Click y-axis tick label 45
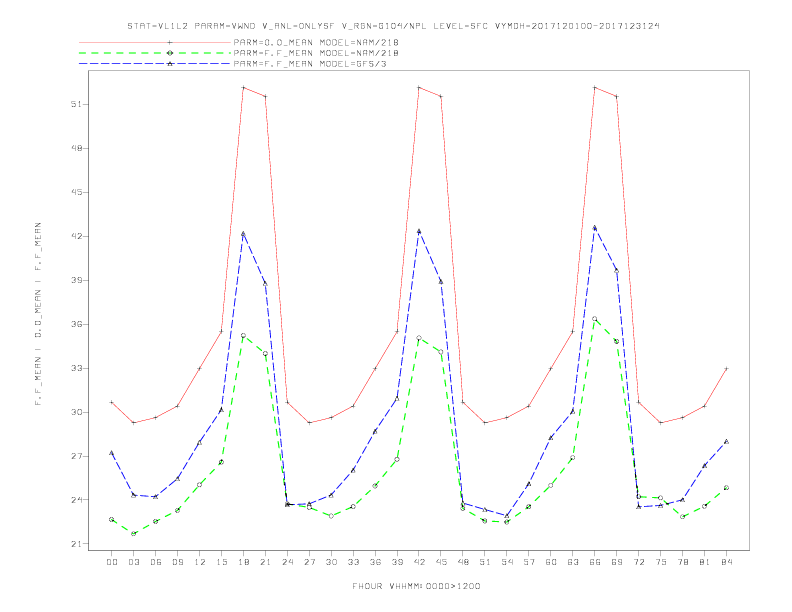The height and width of the screenshot is (612, 792). [76, 192]
